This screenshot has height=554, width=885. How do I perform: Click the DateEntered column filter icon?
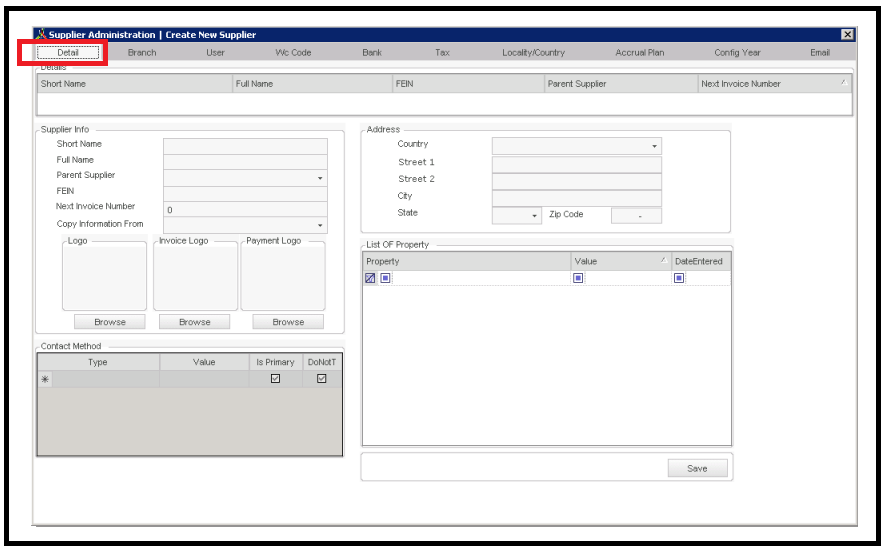coord(679,278)
